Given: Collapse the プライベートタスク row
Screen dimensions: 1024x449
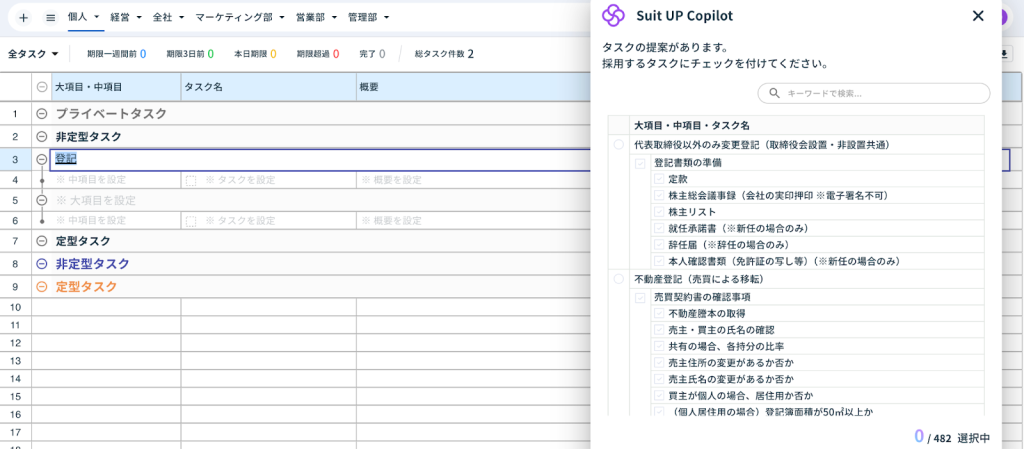Looking at the screenshot, I should [x=41, y=114].
